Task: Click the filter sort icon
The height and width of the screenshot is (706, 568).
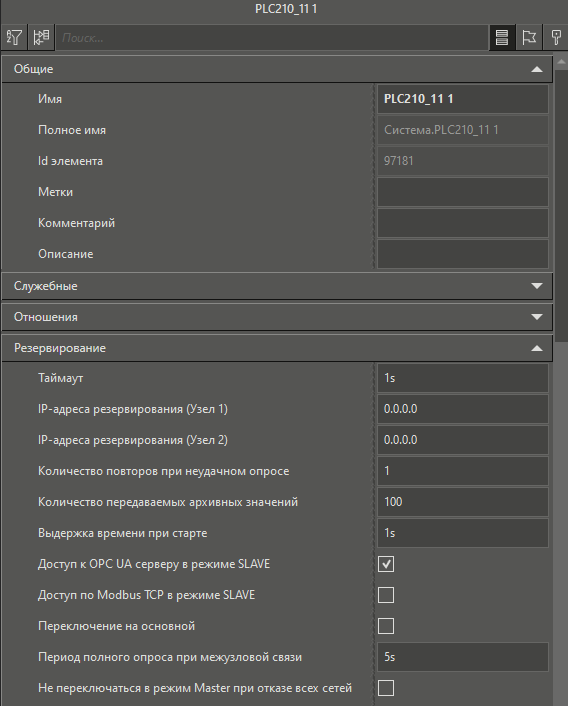Action: point(15,37)
